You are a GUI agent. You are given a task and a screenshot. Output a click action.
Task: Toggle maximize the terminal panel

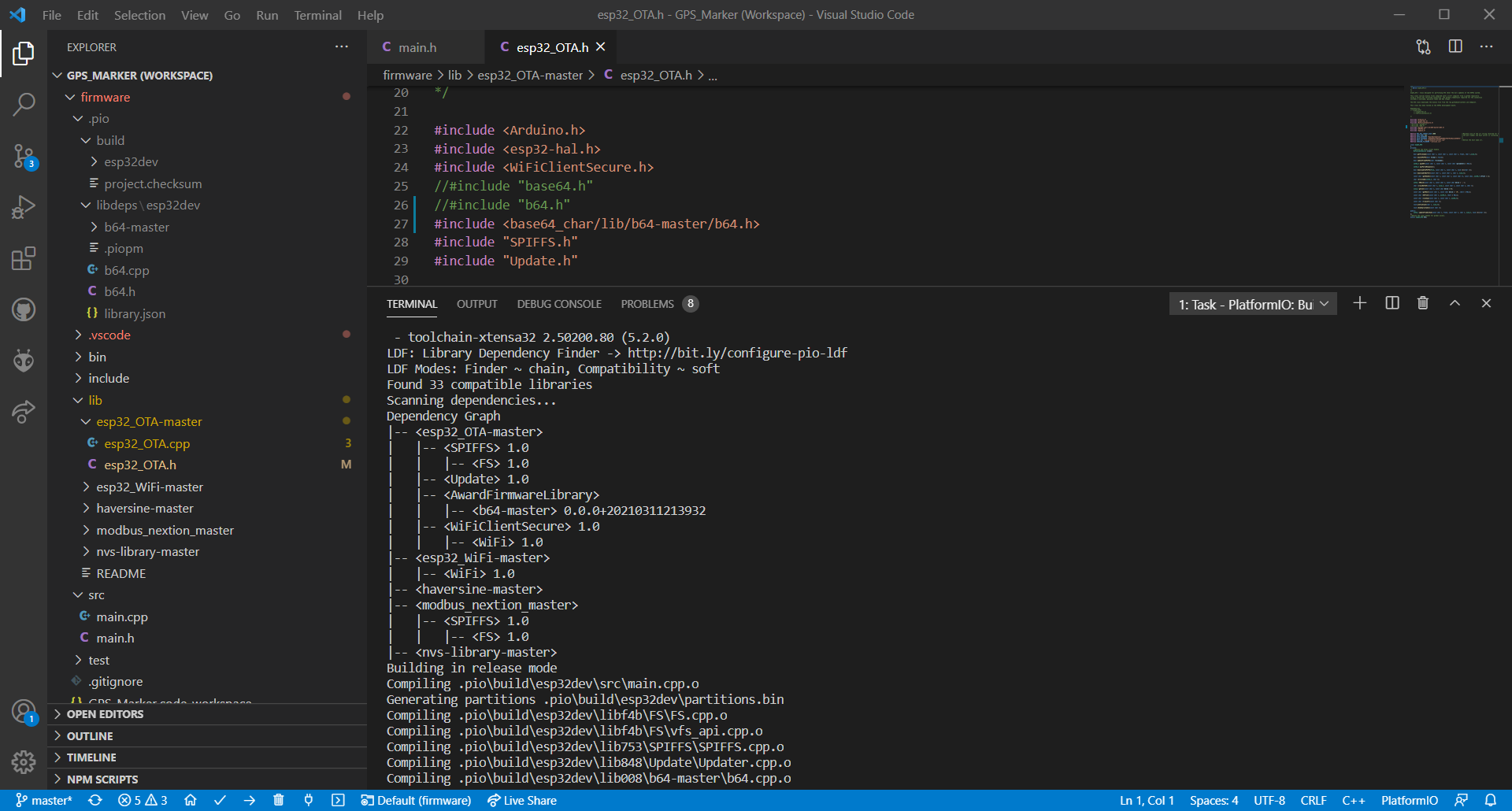(x=1454, y=303)
